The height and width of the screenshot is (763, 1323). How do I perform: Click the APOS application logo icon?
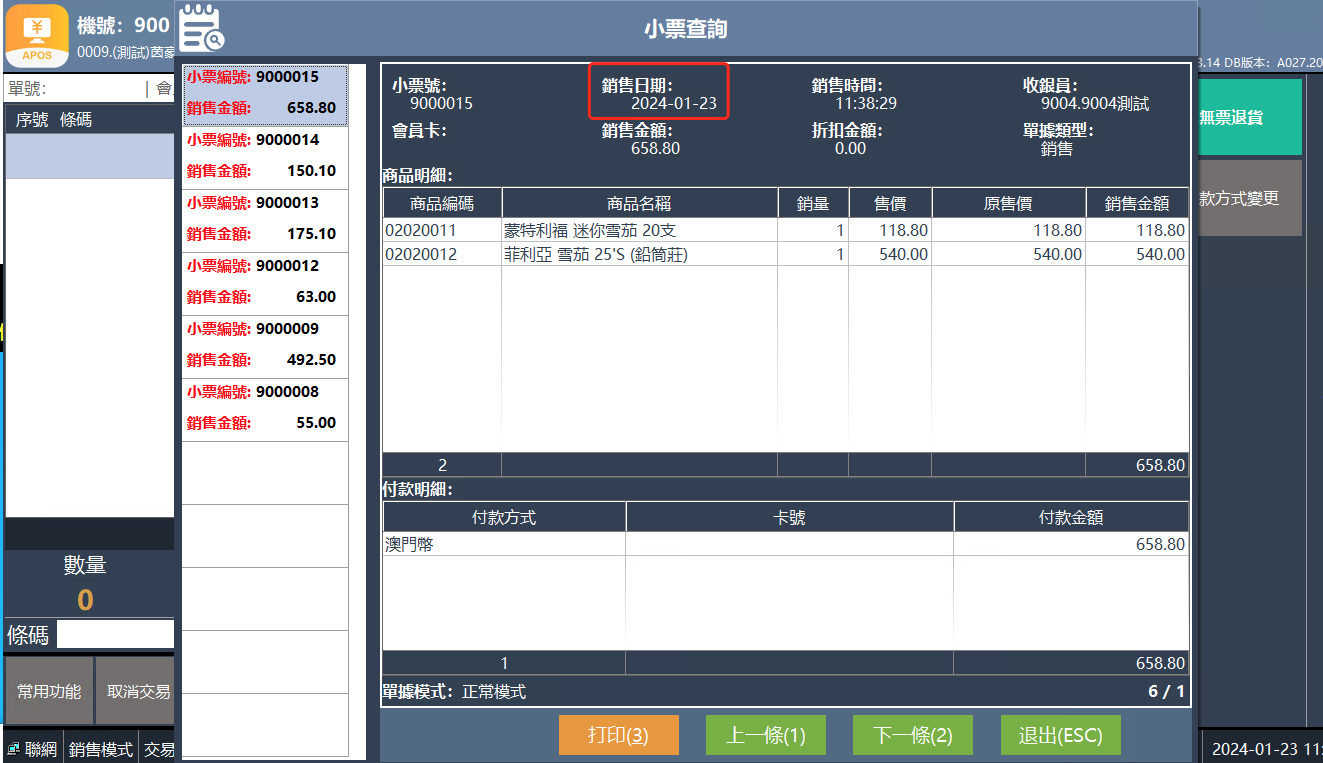pyautogui.click(x=37, y=35)
